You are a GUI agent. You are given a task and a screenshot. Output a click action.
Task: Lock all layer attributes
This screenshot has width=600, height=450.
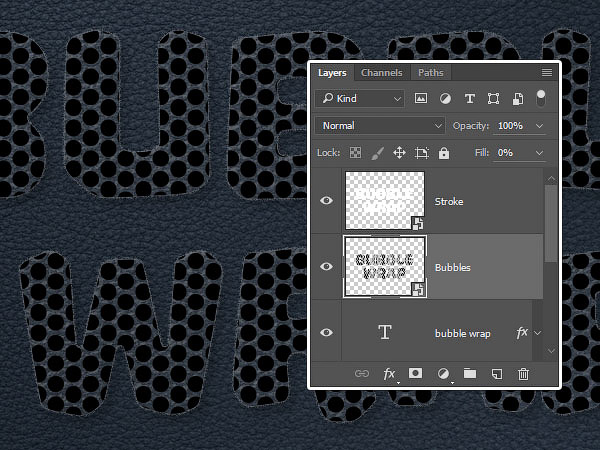pos(444,153)
